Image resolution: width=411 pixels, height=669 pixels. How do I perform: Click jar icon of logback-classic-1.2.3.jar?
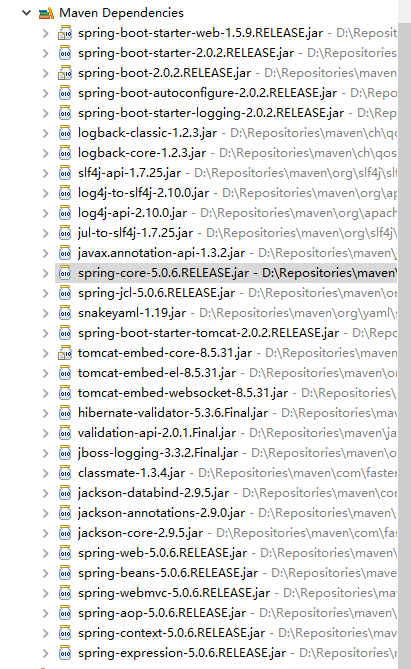(x=65, y=133)
